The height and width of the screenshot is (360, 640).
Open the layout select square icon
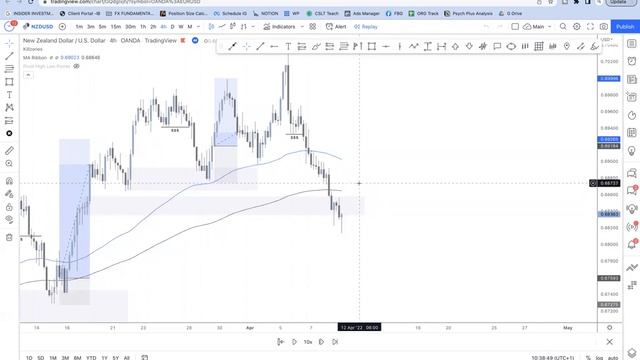515,27
